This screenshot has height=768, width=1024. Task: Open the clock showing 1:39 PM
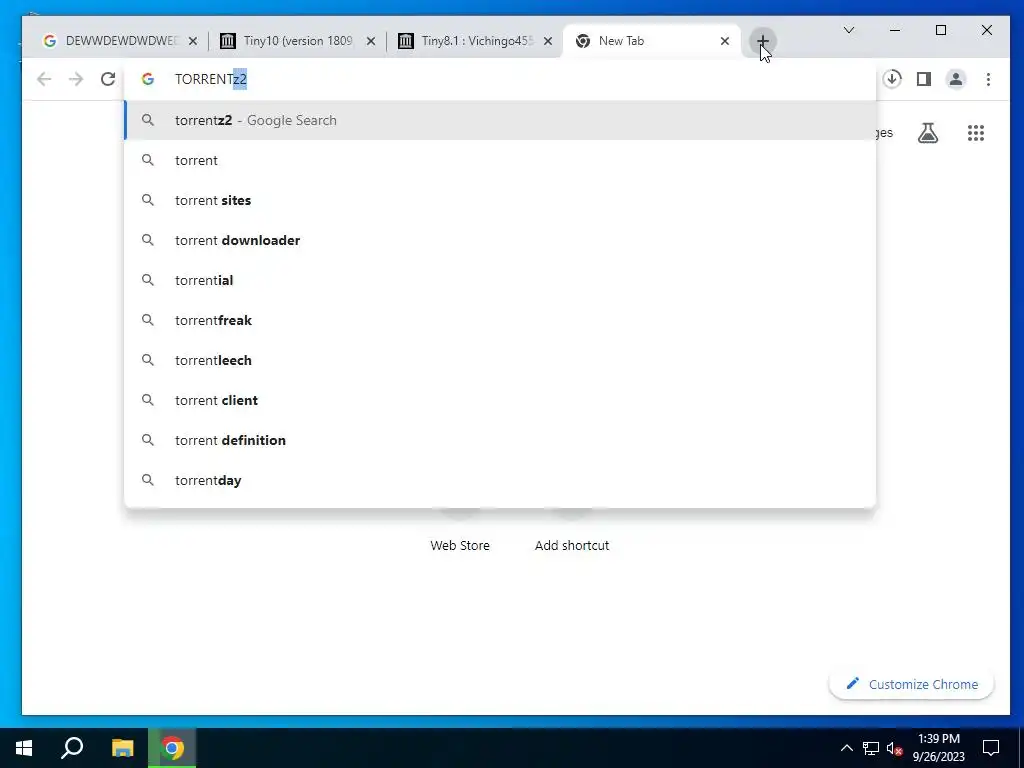pyautogui.click(x=938, y=748)
